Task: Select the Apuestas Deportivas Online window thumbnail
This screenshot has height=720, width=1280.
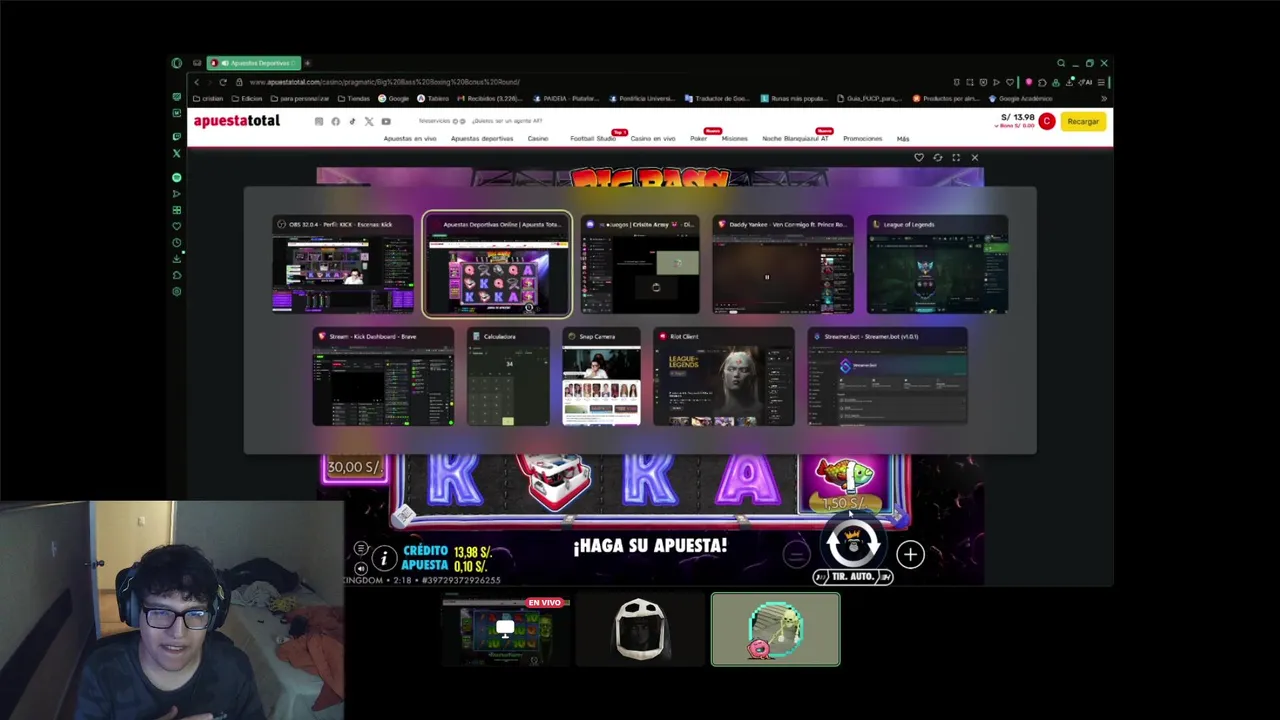Action: 497,265
